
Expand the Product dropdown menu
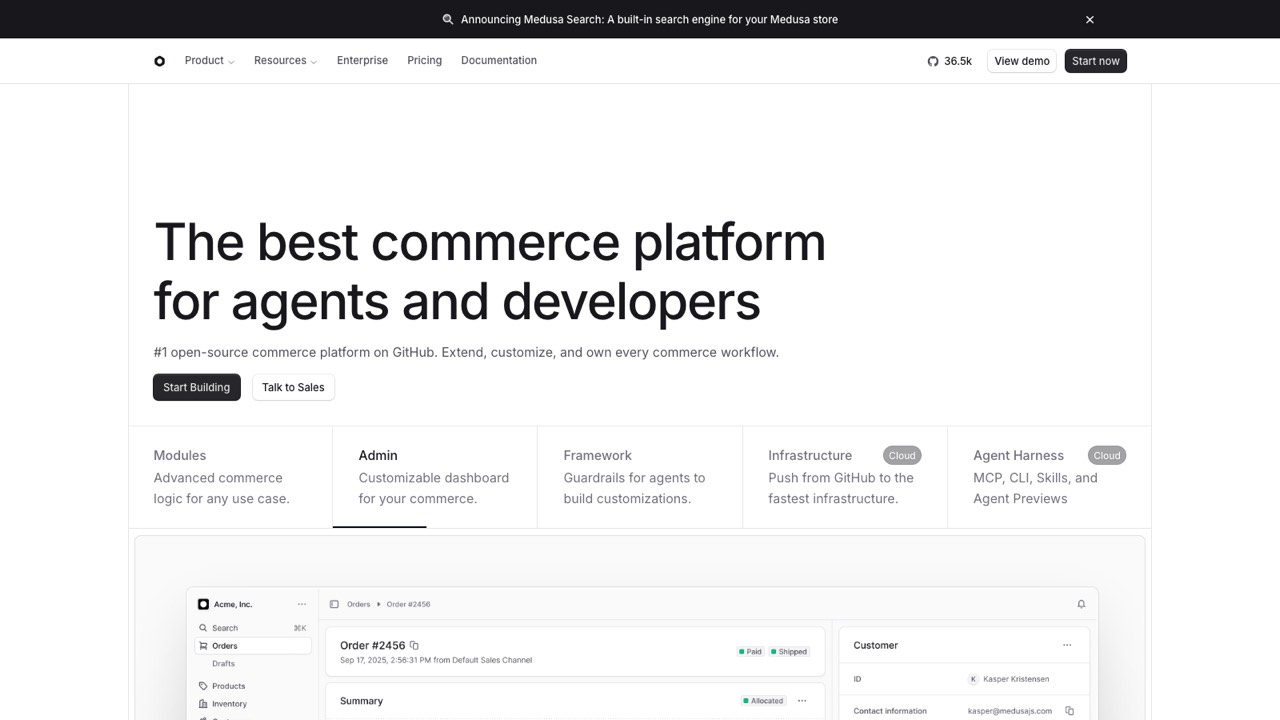coord(210,61)
